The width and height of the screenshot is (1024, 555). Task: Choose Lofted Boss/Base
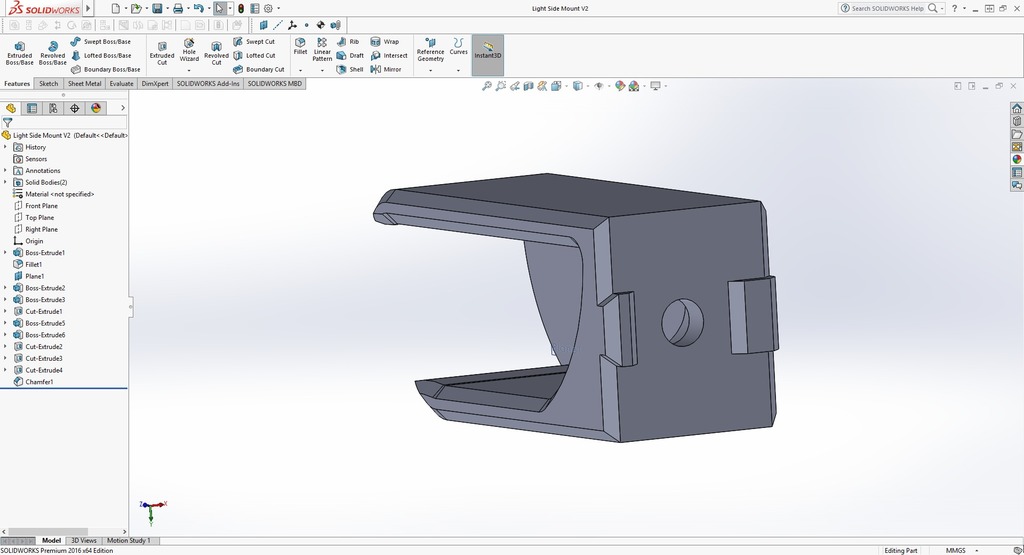click(x=101, y=56)
